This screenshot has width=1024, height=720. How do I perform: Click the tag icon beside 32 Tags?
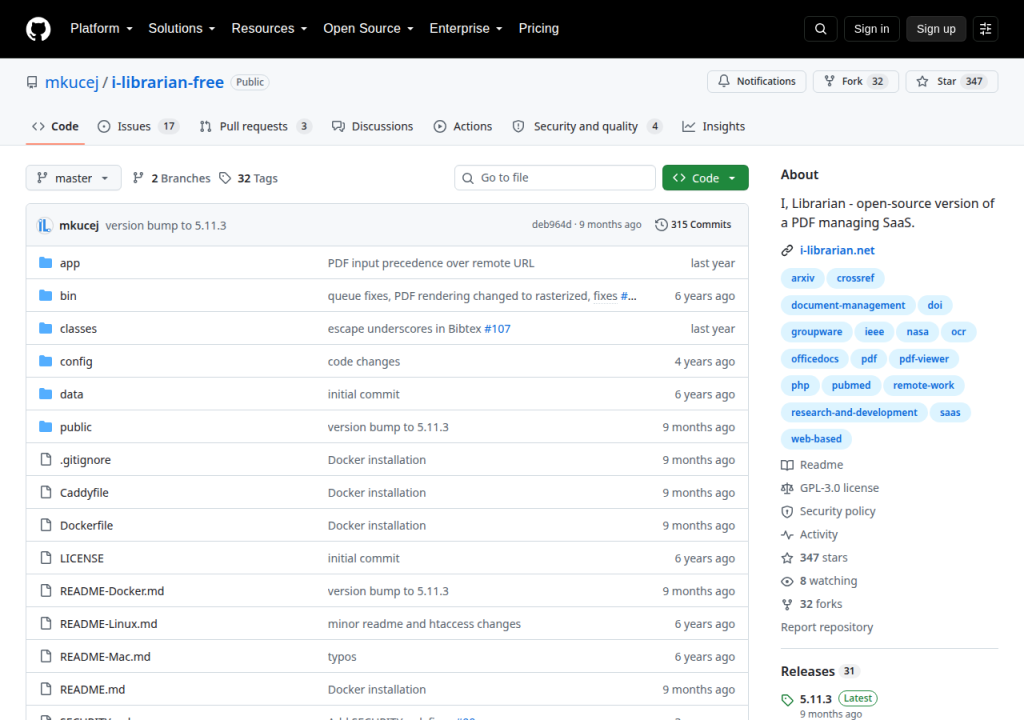[x=225, y=178]
